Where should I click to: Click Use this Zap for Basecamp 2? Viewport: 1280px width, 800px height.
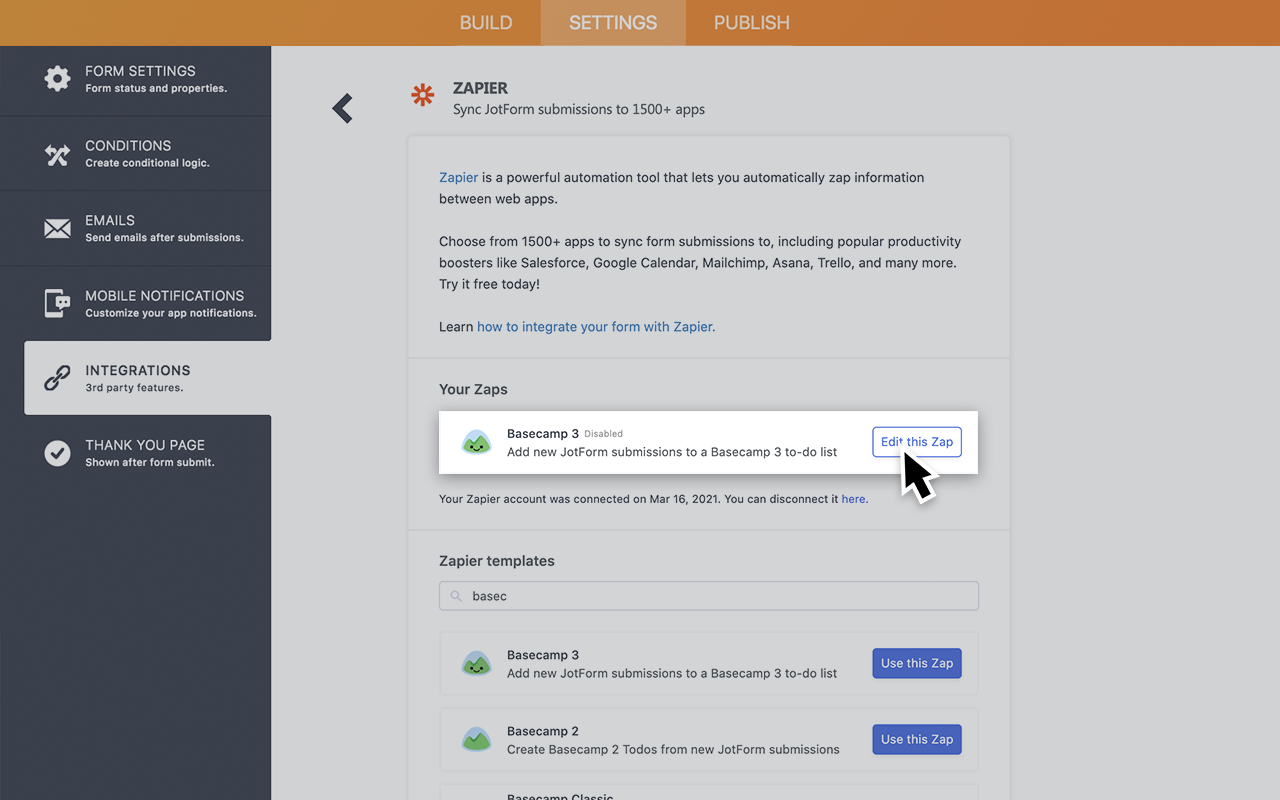point(916,739)
